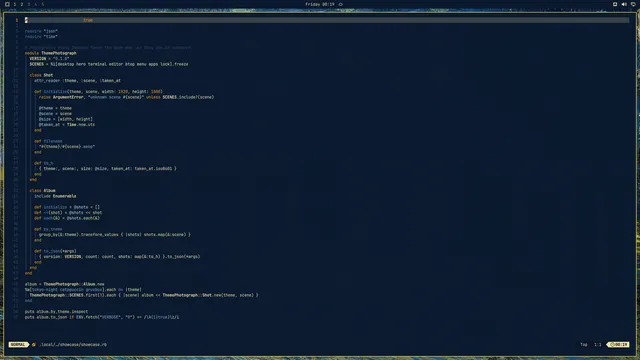This screenshot has height=360, width=640.
Task: Click the taken_at.iso8601 hash line
Action: pyautogui.click(x=108, y=169)
